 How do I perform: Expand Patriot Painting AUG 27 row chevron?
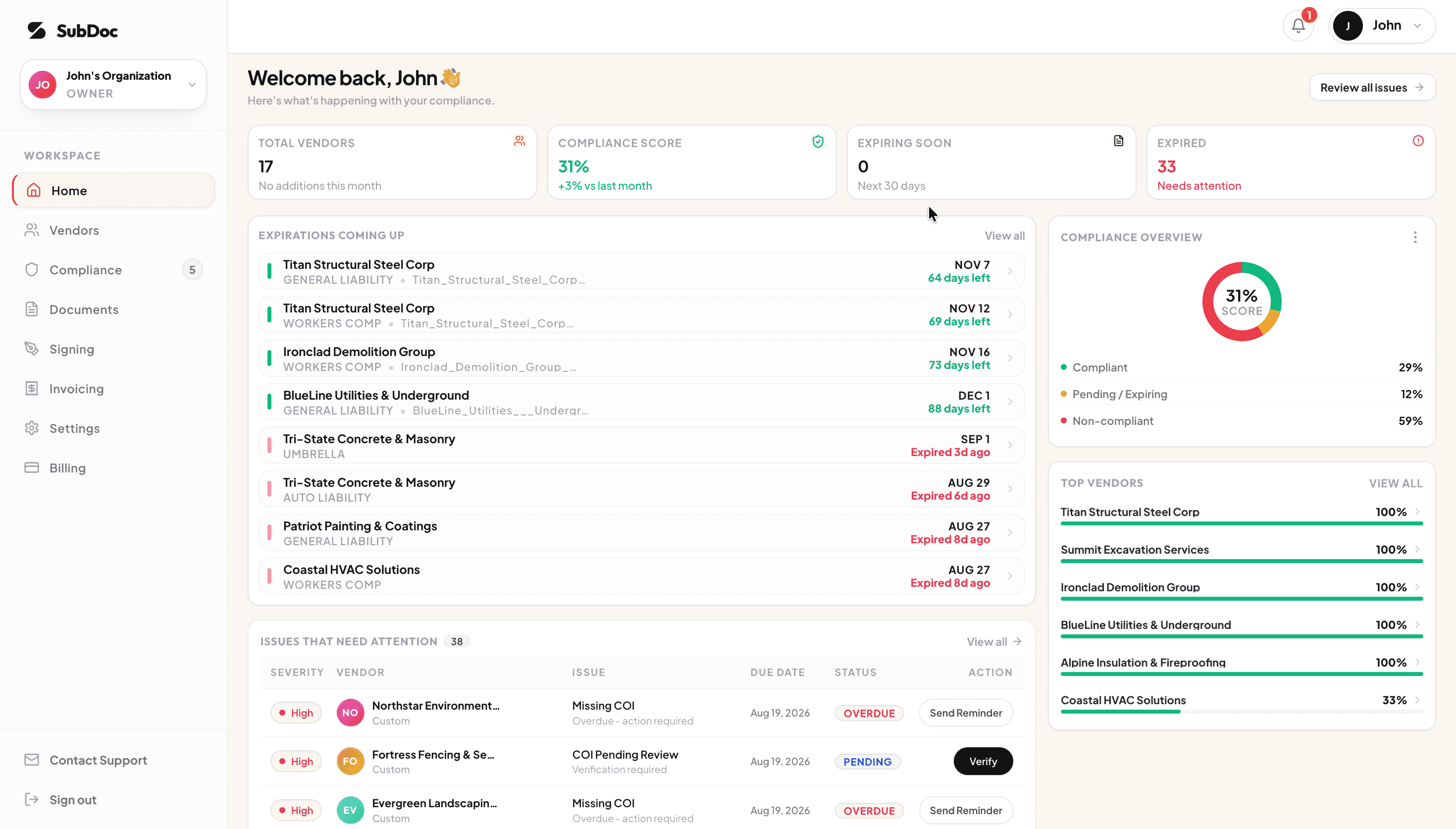pos(1010,532)
